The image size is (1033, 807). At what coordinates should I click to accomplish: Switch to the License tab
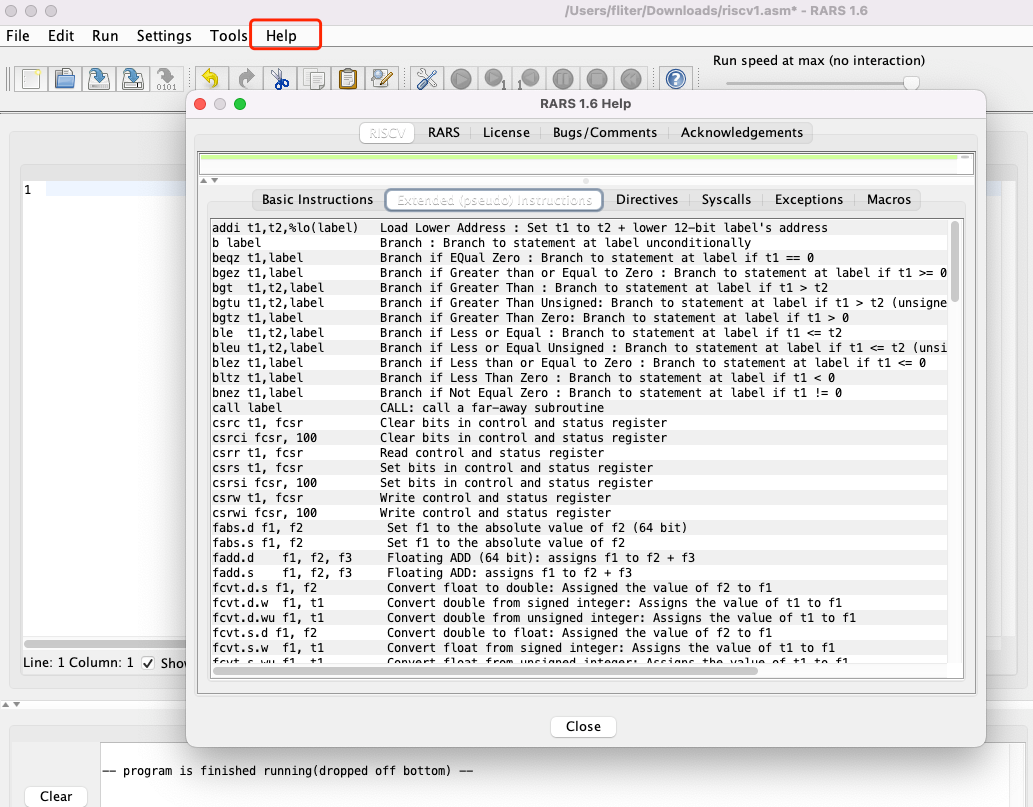coord(506,132)
